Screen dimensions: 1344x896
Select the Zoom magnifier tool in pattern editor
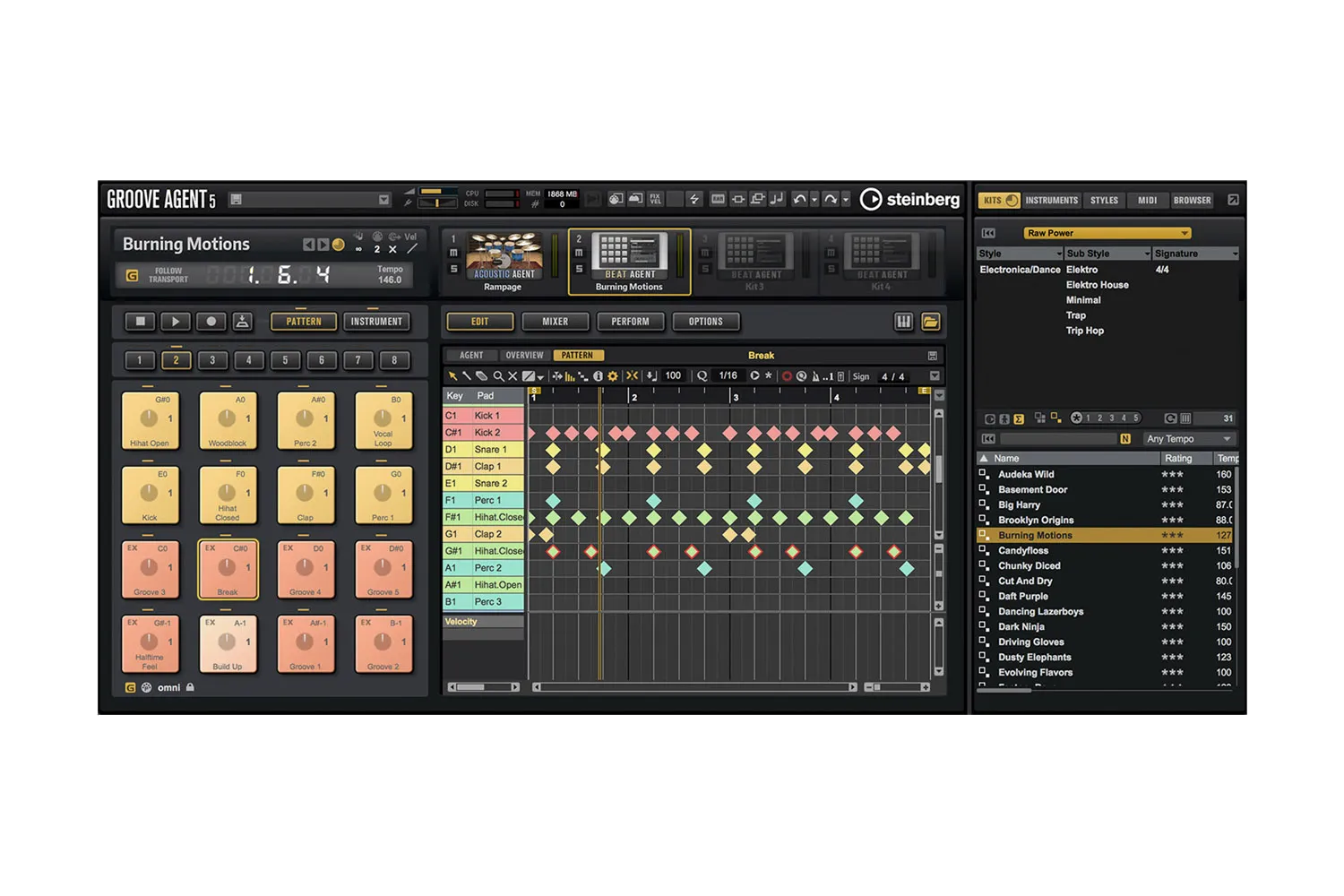coord(499,376)
